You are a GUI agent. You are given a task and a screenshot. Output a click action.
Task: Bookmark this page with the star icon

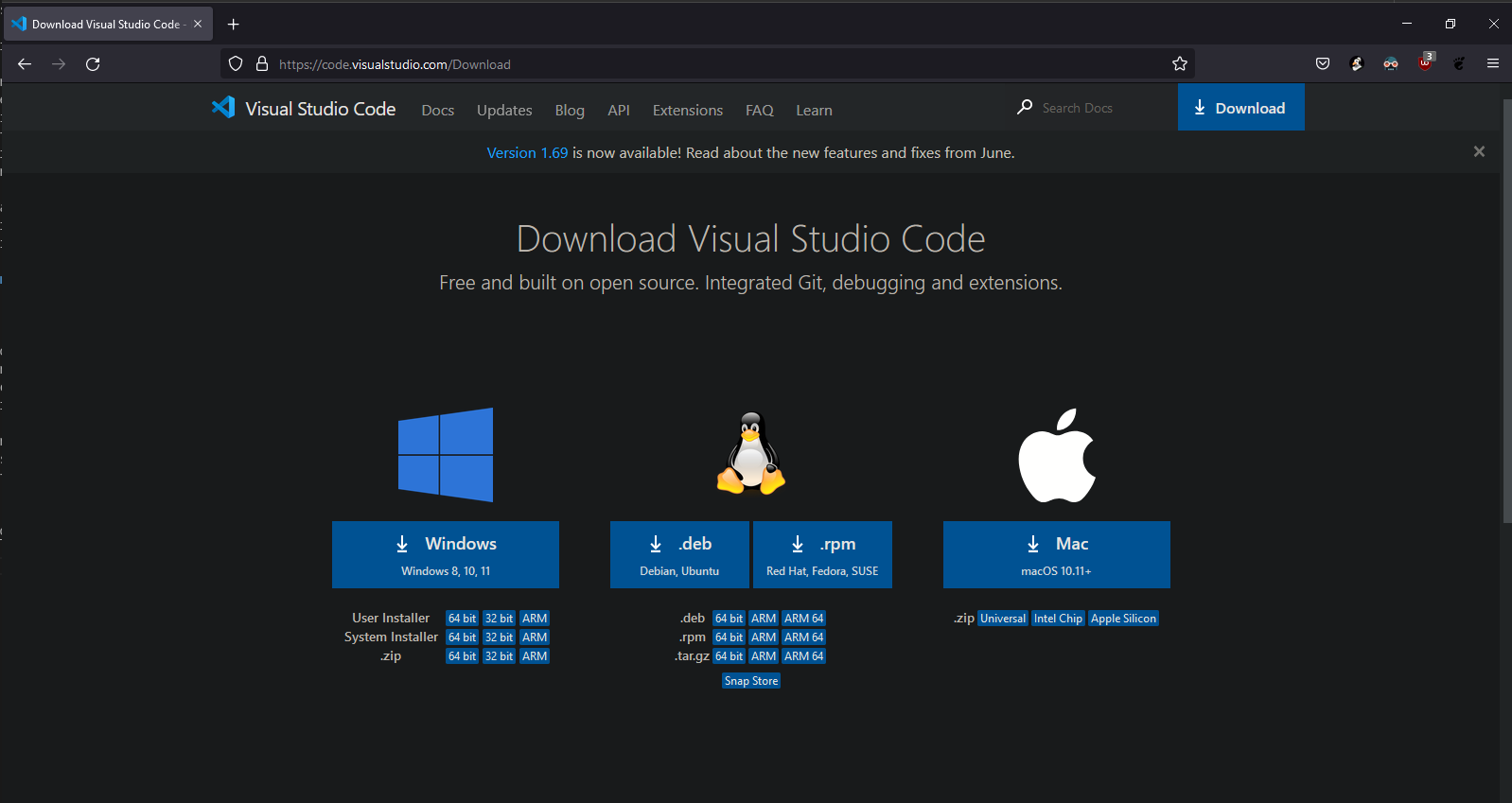[1180, 64]
